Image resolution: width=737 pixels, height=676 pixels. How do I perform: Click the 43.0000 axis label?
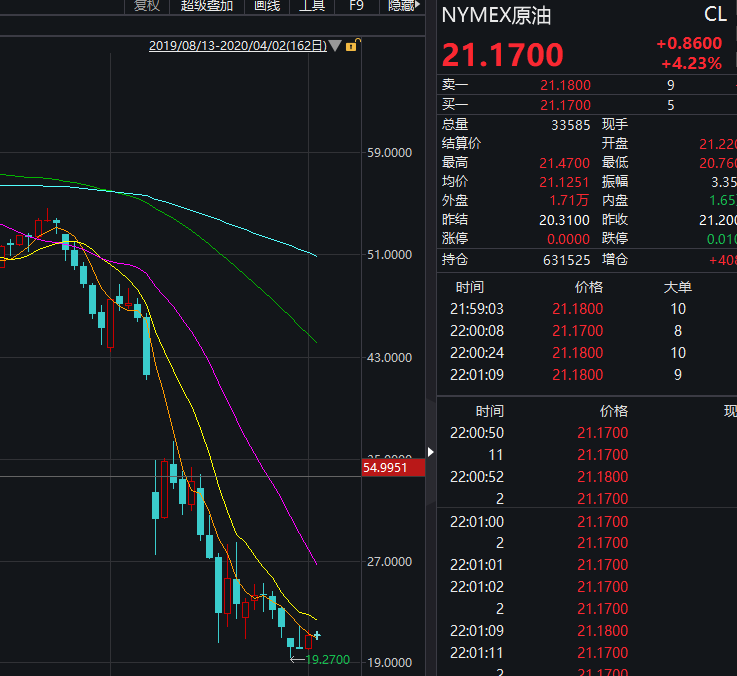tap(389, 358)
